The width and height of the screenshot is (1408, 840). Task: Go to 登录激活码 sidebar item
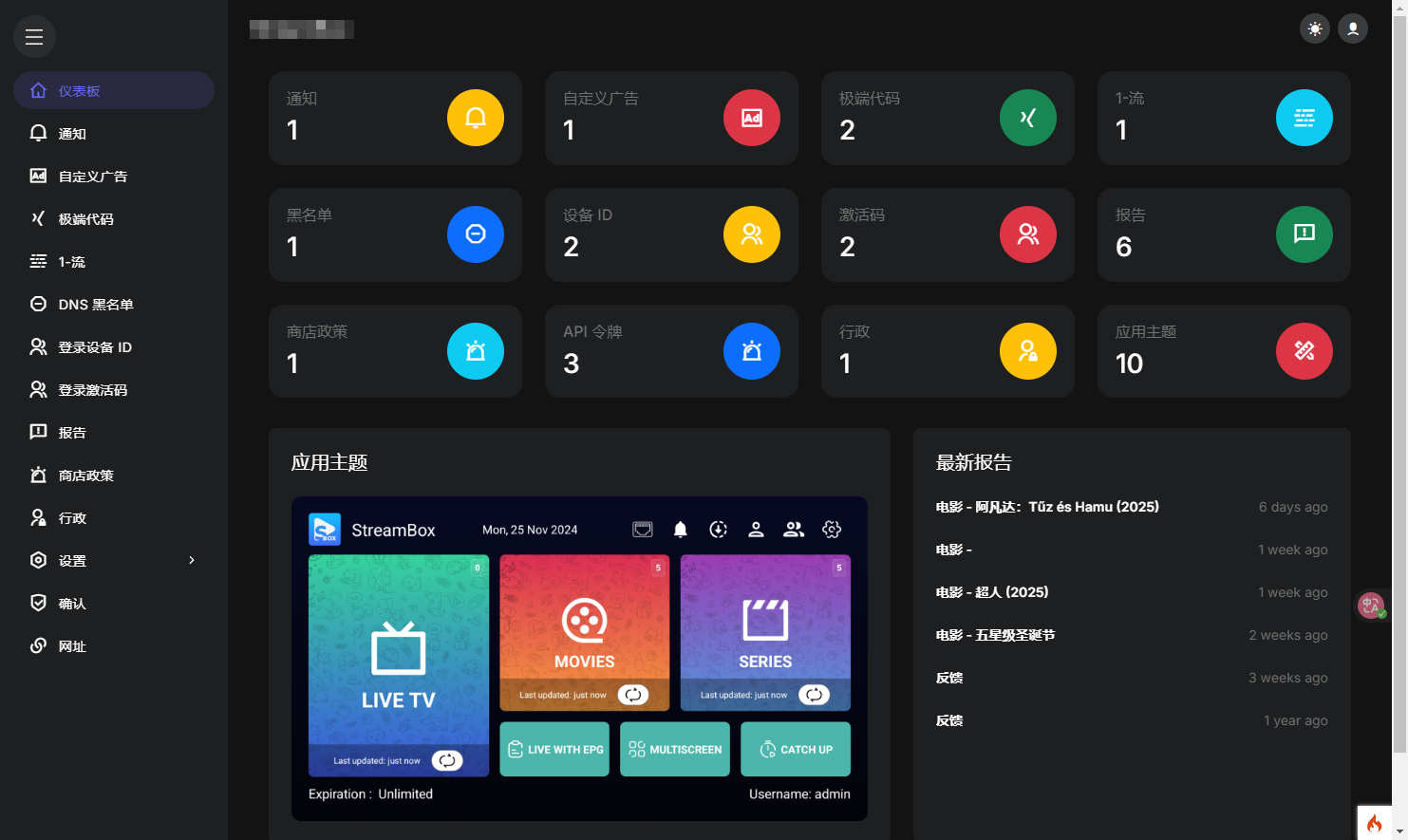point(114,389)
